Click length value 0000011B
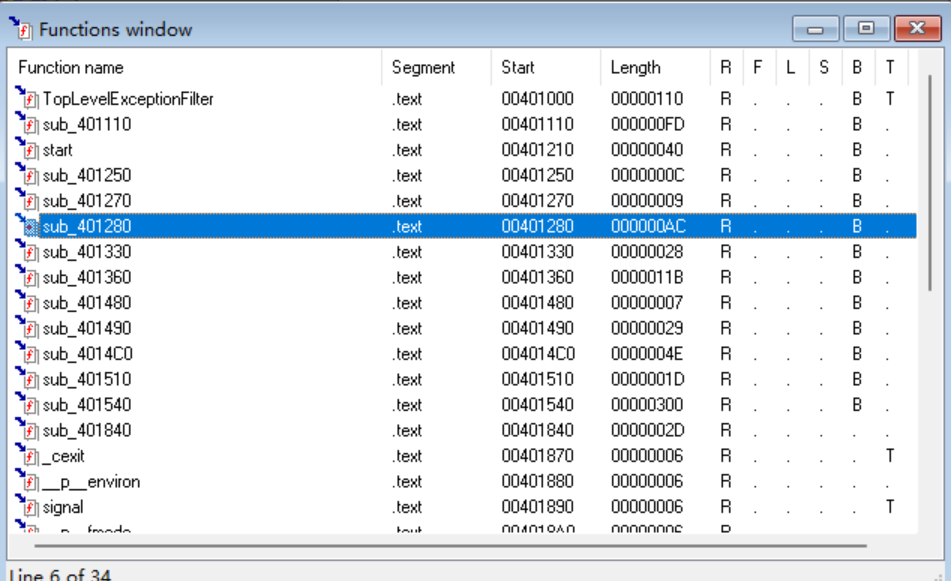 click(647, 277)
